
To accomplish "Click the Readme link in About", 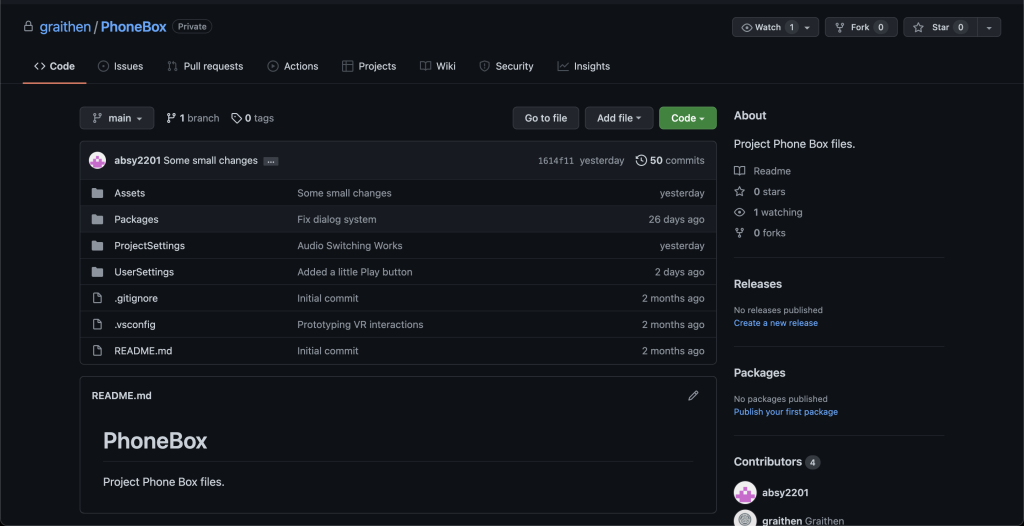I will (x=772, y=171).
